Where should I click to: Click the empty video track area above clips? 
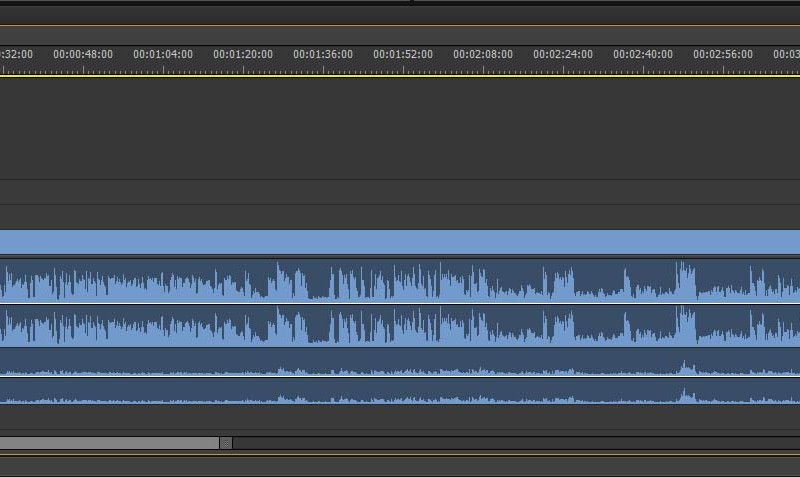click(400, 128)
